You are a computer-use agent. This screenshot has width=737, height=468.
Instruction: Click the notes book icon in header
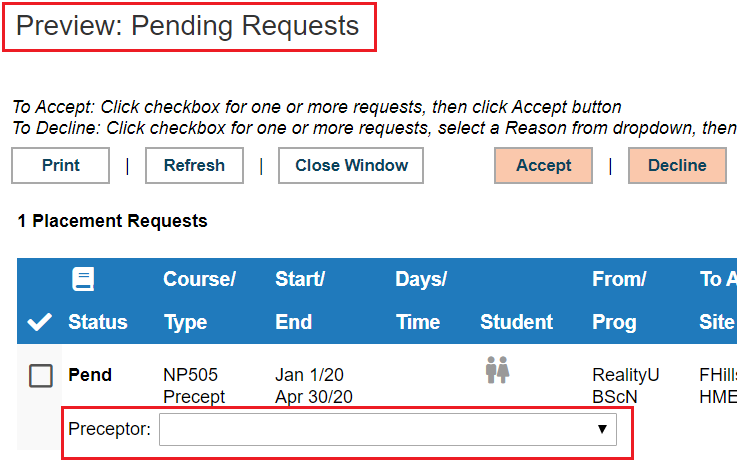coord(83,279)
